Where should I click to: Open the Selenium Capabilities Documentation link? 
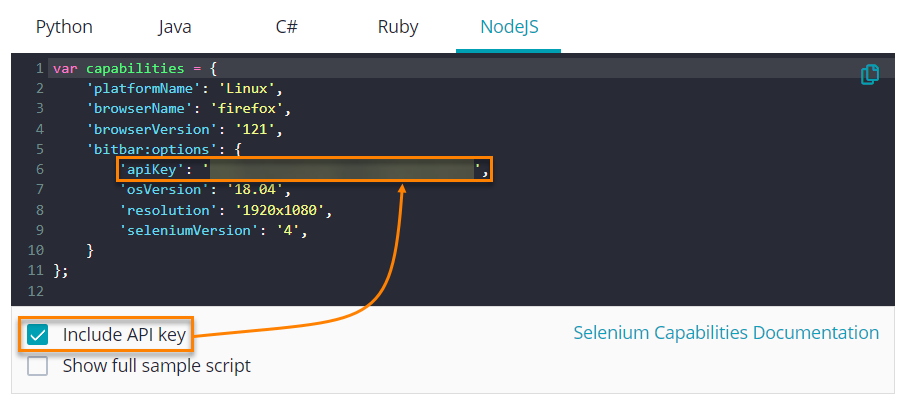click(726, 333)
